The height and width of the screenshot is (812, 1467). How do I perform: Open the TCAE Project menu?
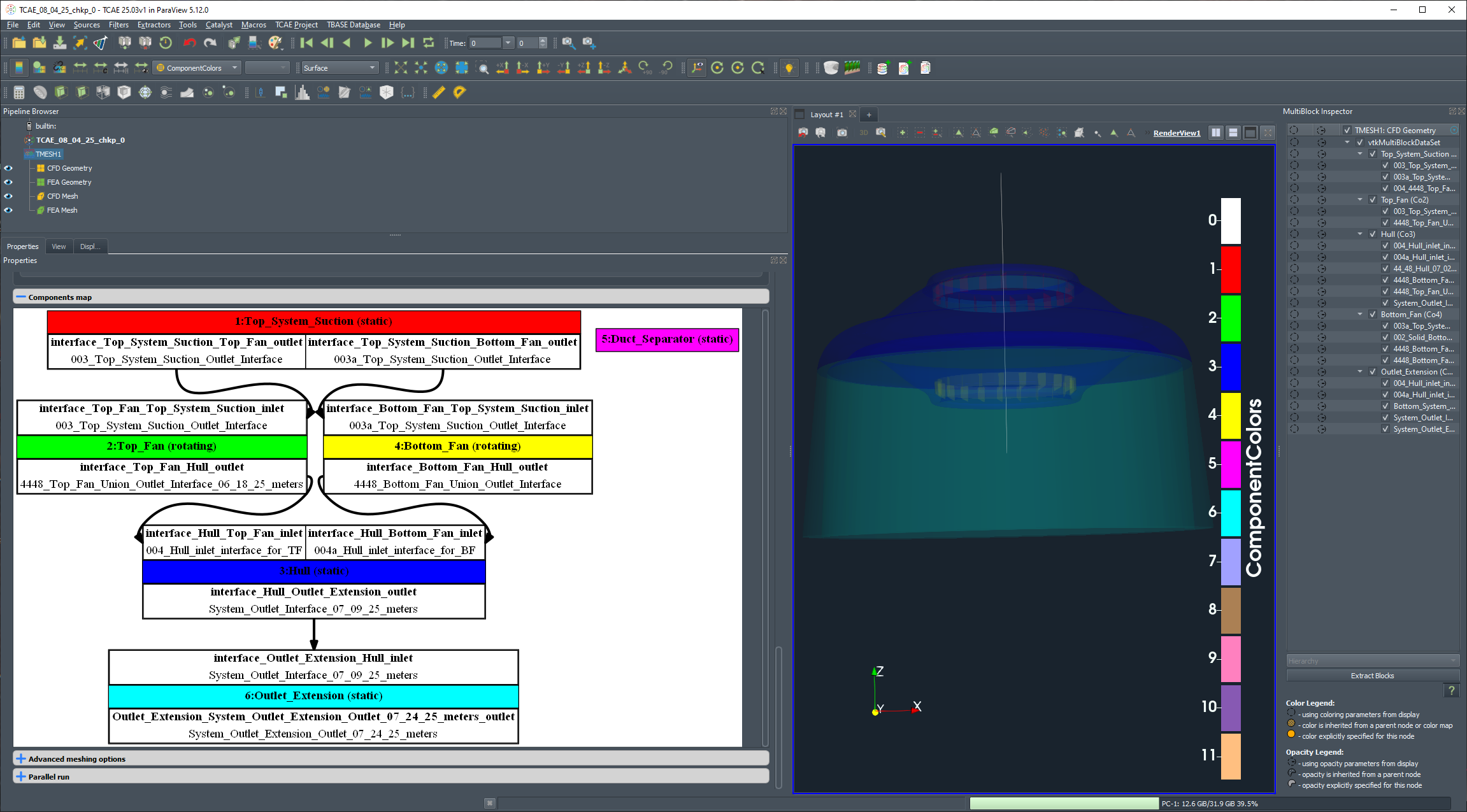click(296, 25)
